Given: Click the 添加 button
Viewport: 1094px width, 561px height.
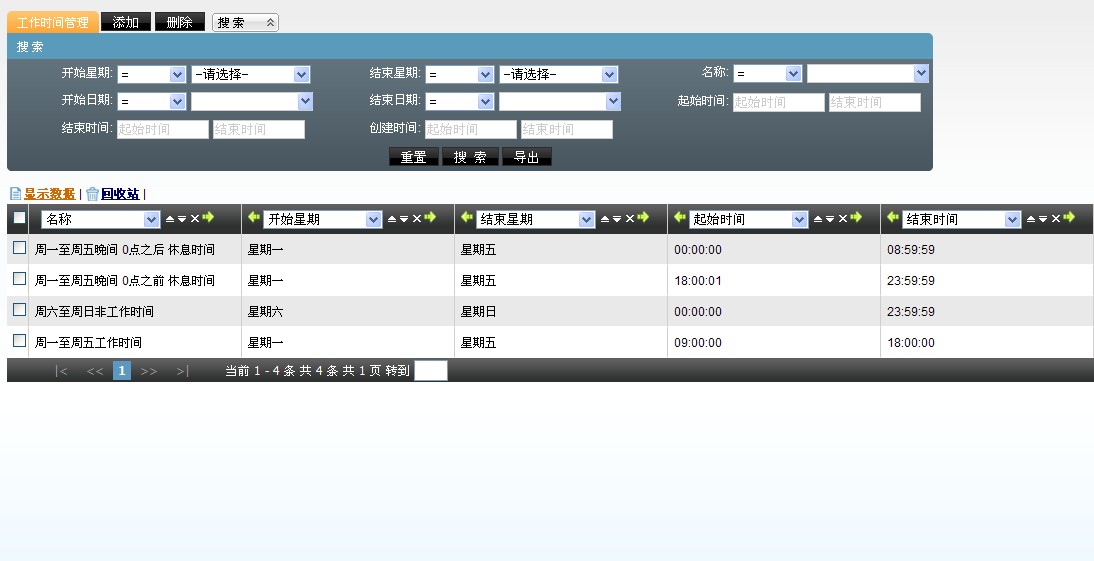Looking at the screenshot, I should [126, 22].
